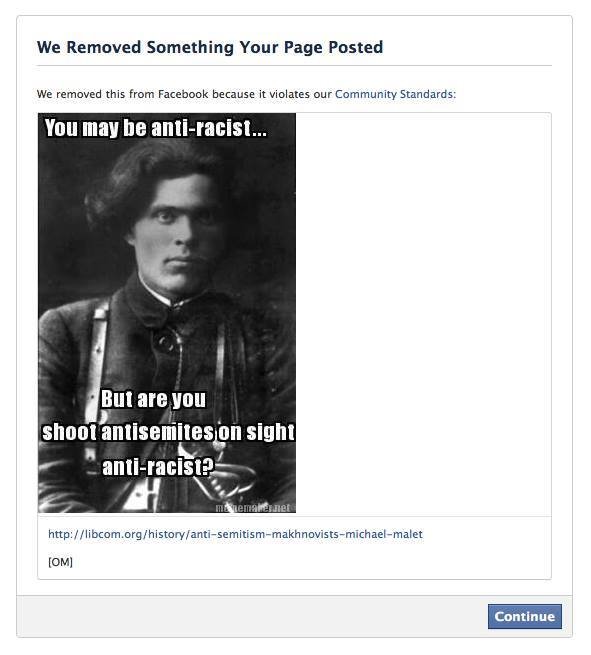The image size is (591, 655).
Task: Click the "We Removed Something Your Page Posted" heading
Action: click(210, 47)
